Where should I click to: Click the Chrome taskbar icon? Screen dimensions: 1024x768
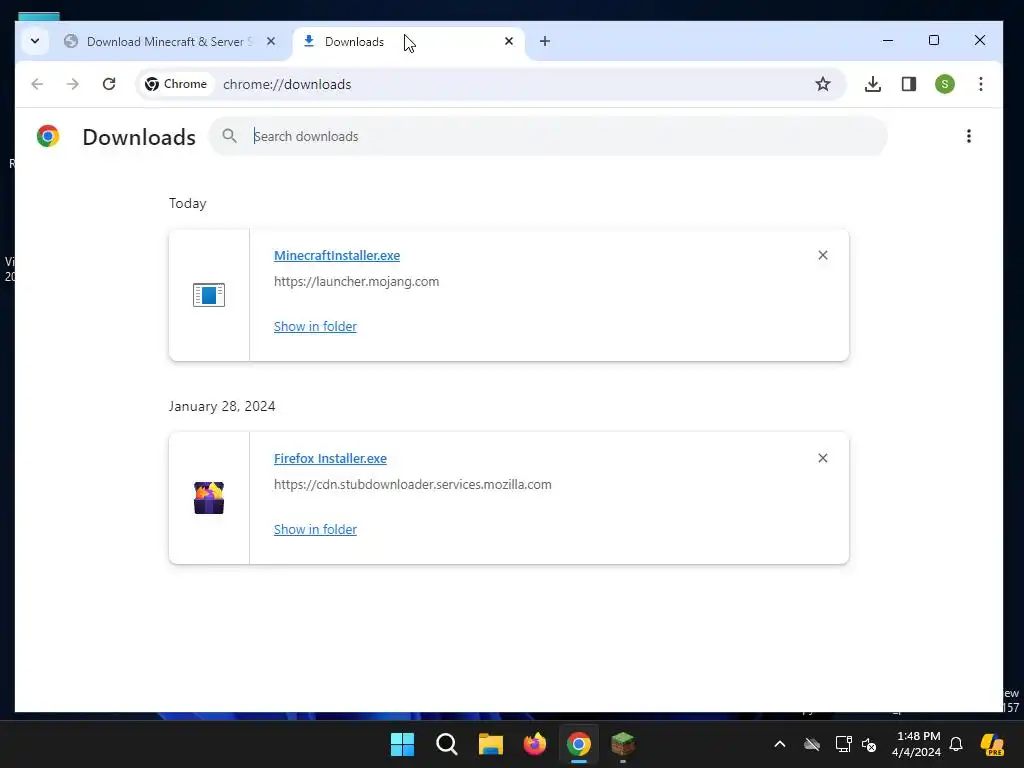click(x=579, y=744)
